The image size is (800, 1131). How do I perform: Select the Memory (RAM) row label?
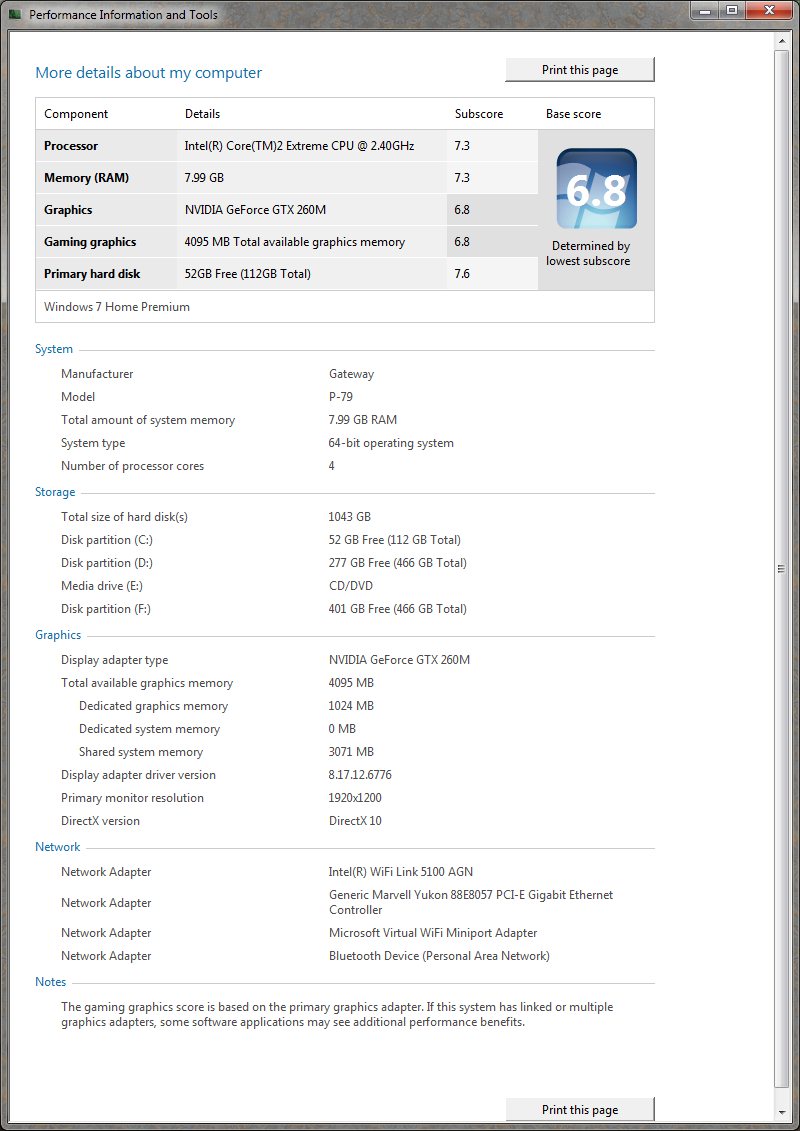coord(87,177)
